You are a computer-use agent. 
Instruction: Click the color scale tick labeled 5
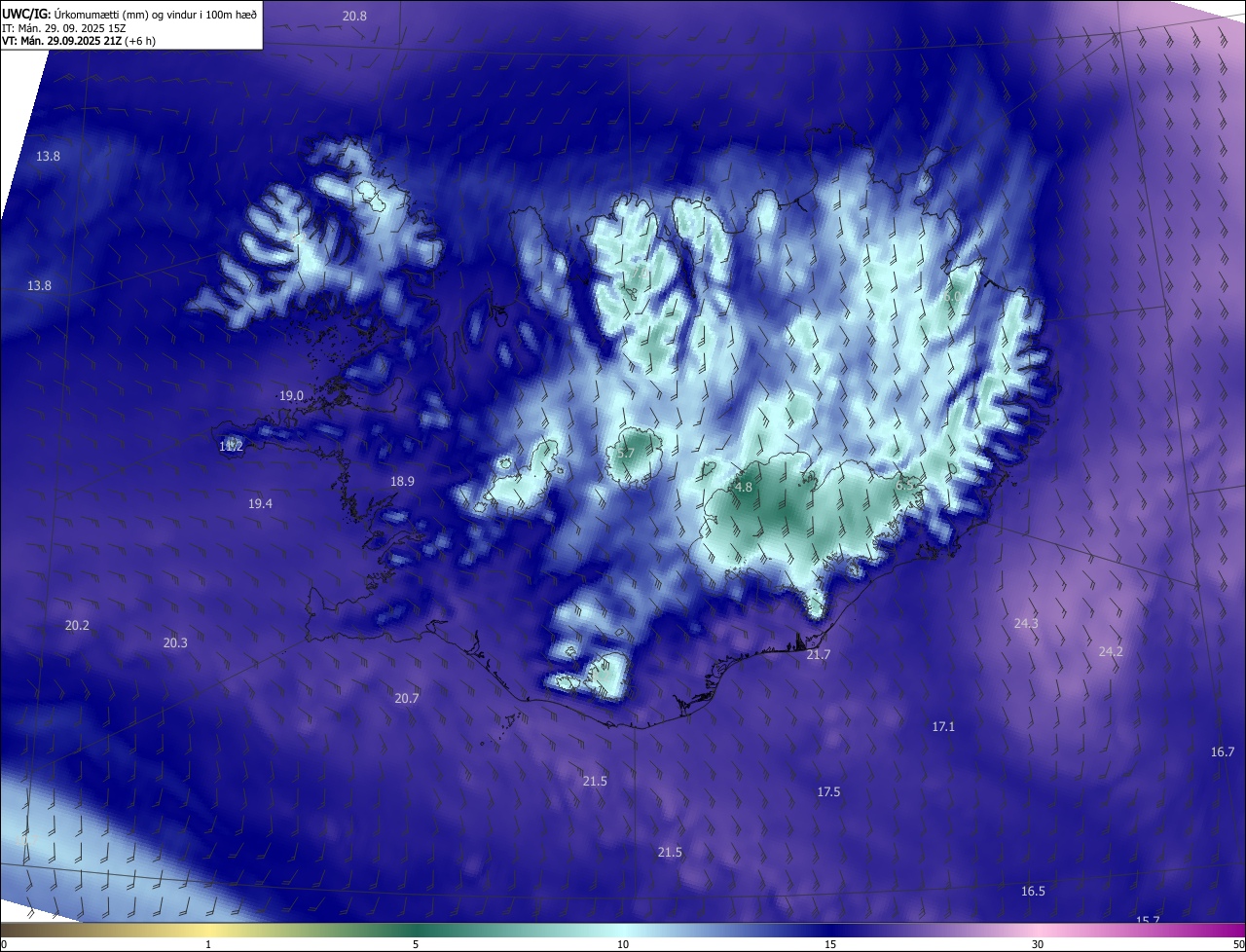coord(416,944)
